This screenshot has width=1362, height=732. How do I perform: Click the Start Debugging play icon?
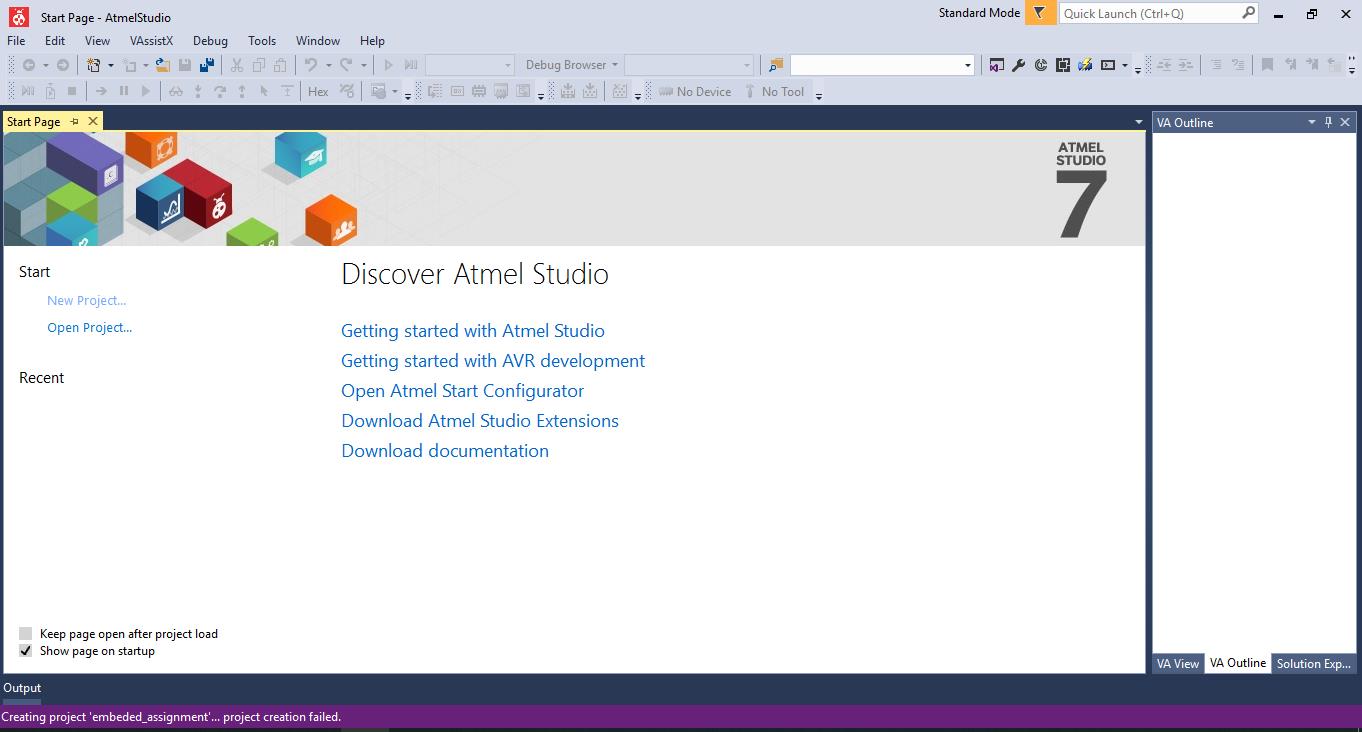coord(388,65)
